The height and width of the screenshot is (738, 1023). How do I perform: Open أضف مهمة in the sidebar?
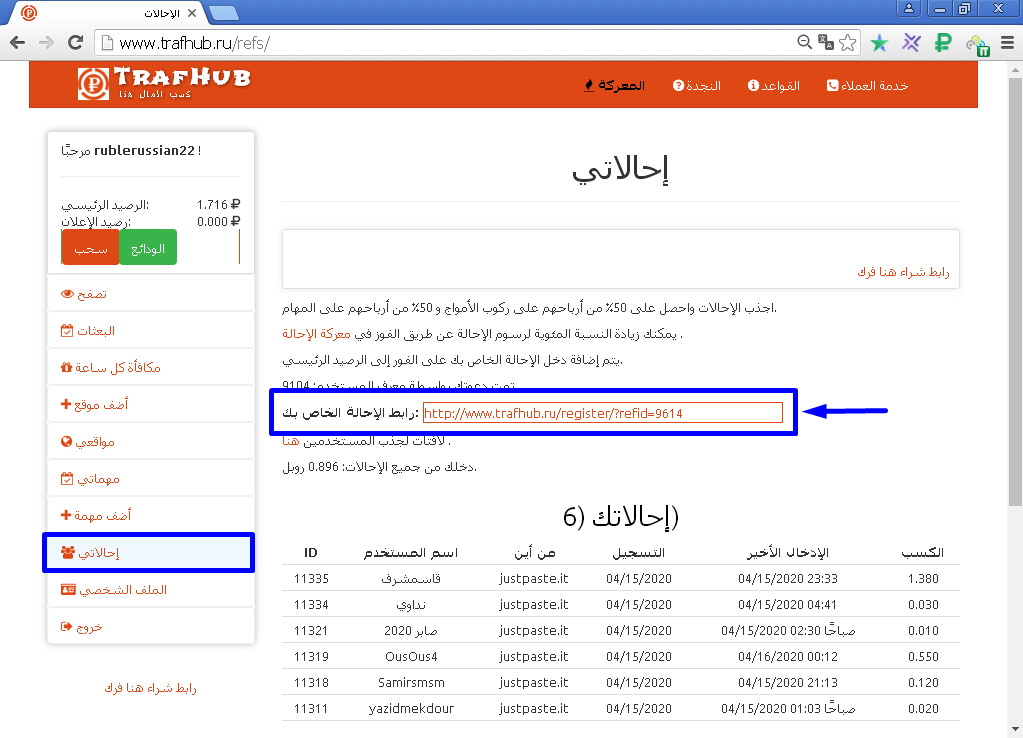tap(151, 515)
